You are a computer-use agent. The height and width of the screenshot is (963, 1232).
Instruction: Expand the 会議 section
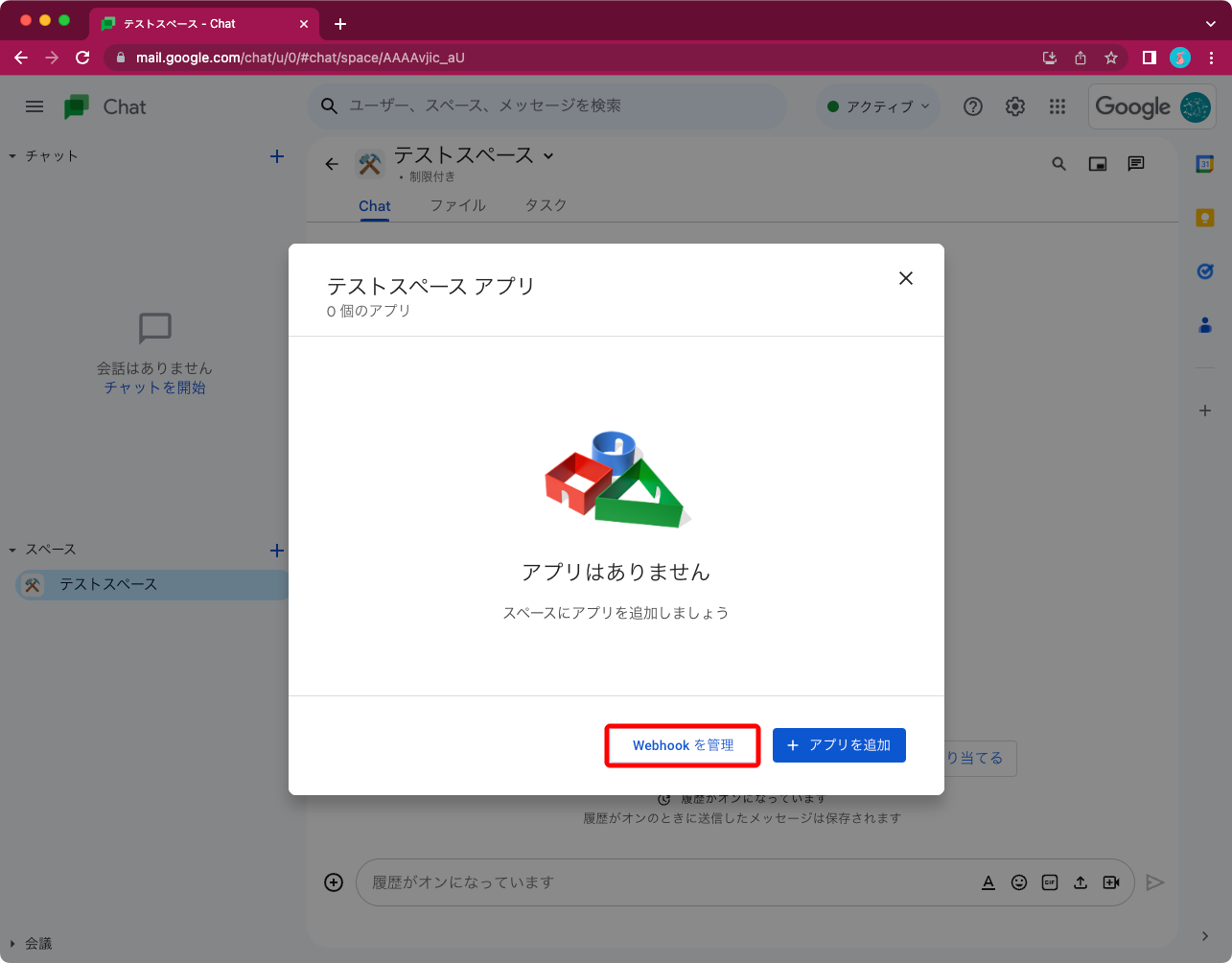pyautogui.click(x=12, y=944)
